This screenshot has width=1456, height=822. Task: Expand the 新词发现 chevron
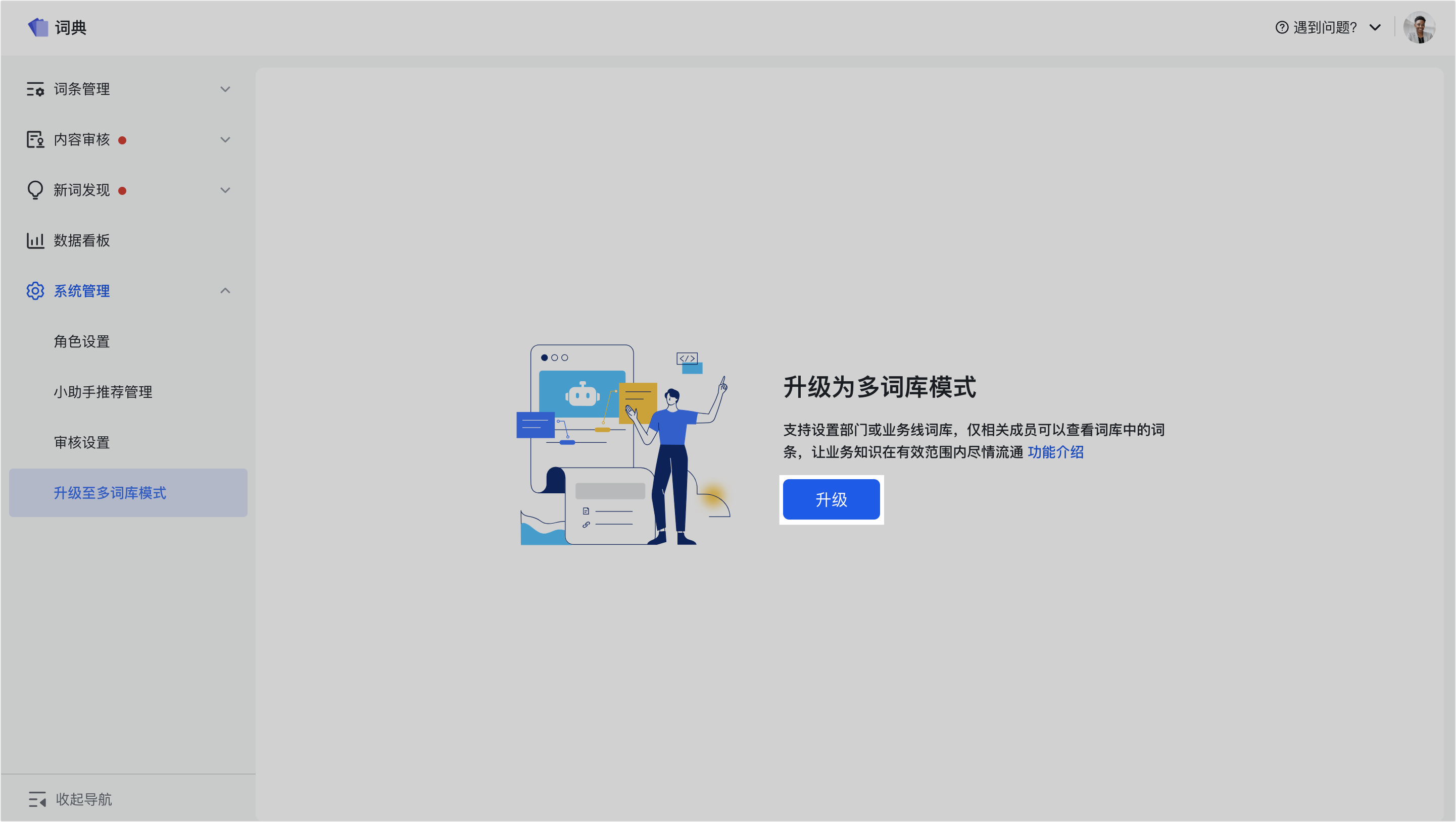(x=225, y=190)
